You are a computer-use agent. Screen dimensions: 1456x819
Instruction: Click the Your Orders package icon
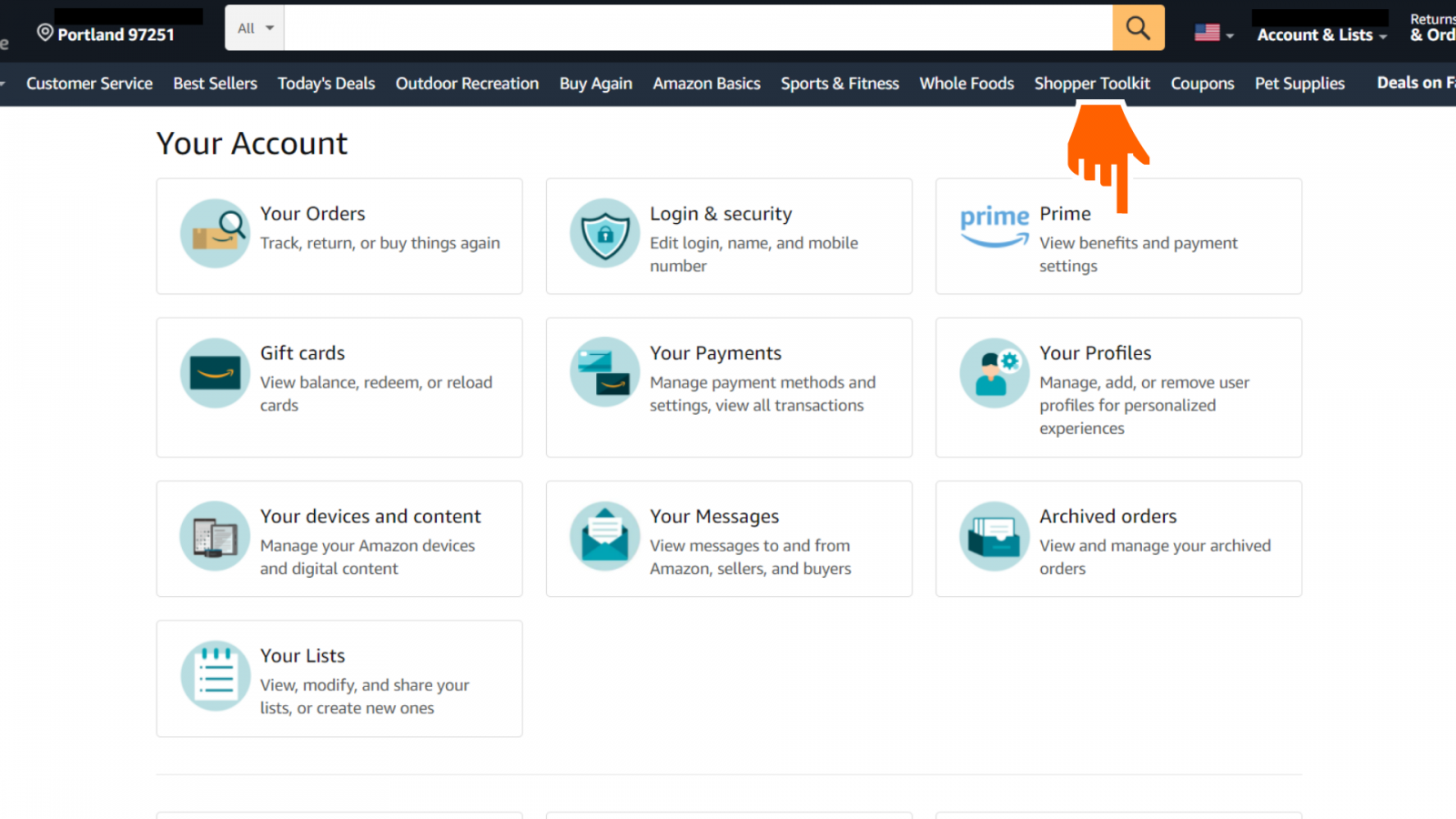pos(215,233)
